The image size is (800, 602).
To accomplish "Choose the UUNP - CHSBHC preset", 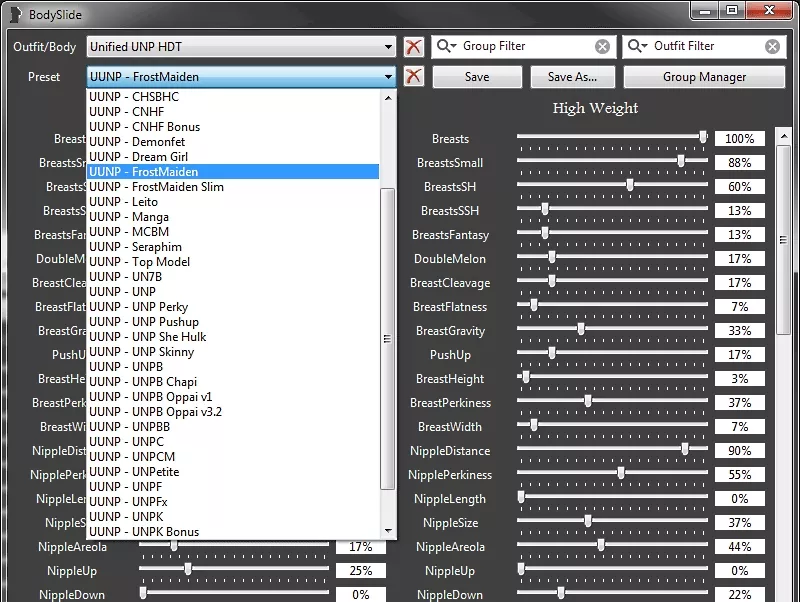I will point(233,97).
